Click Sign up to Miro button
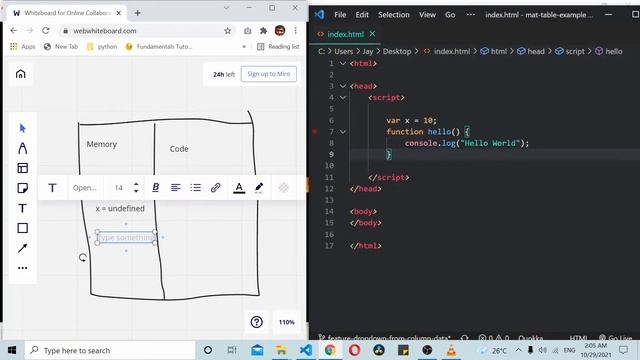This screenshot has width=640, height=360. point(269,74)
